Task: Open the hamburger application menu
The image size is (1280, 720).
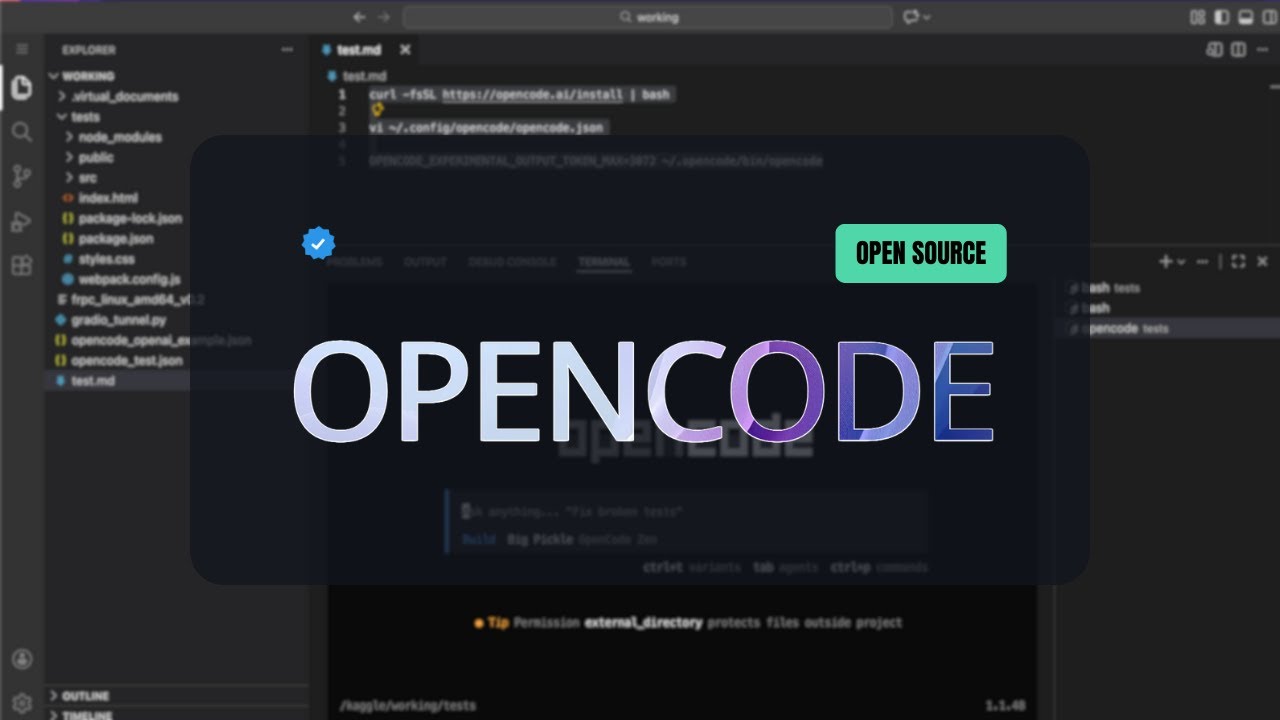Action: (22, 49)
